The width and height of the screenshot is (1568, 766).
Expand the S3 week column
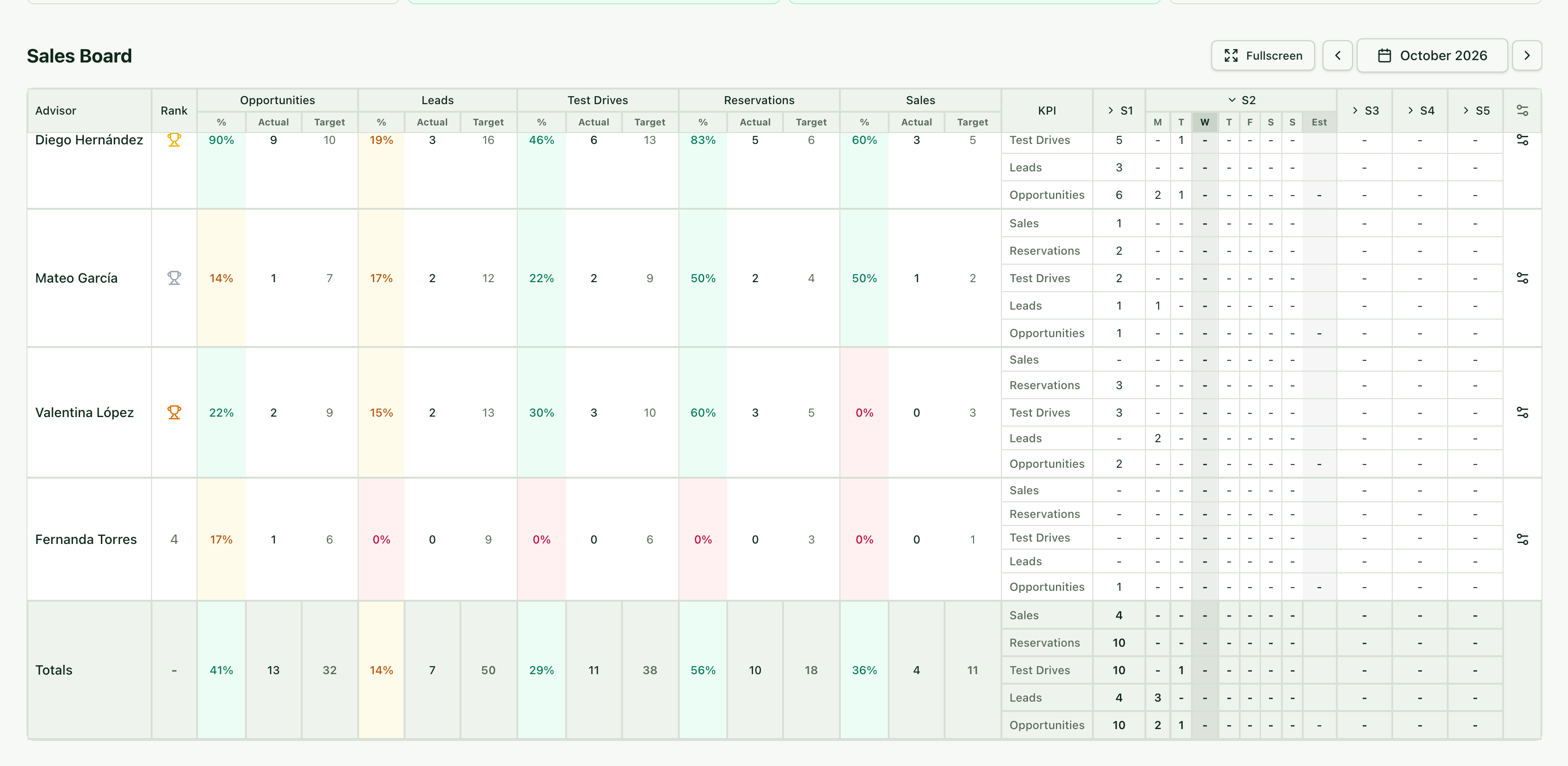click(1365, 111)
